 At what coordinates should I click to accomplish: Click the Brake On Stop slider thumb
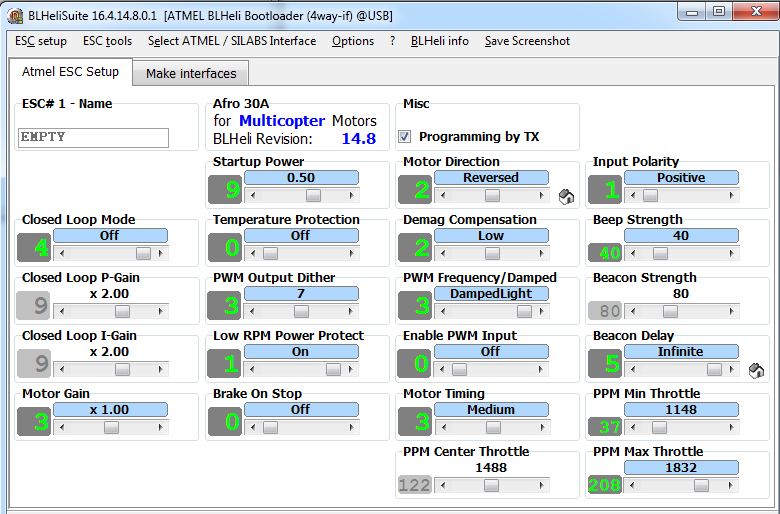coord(270,427)
